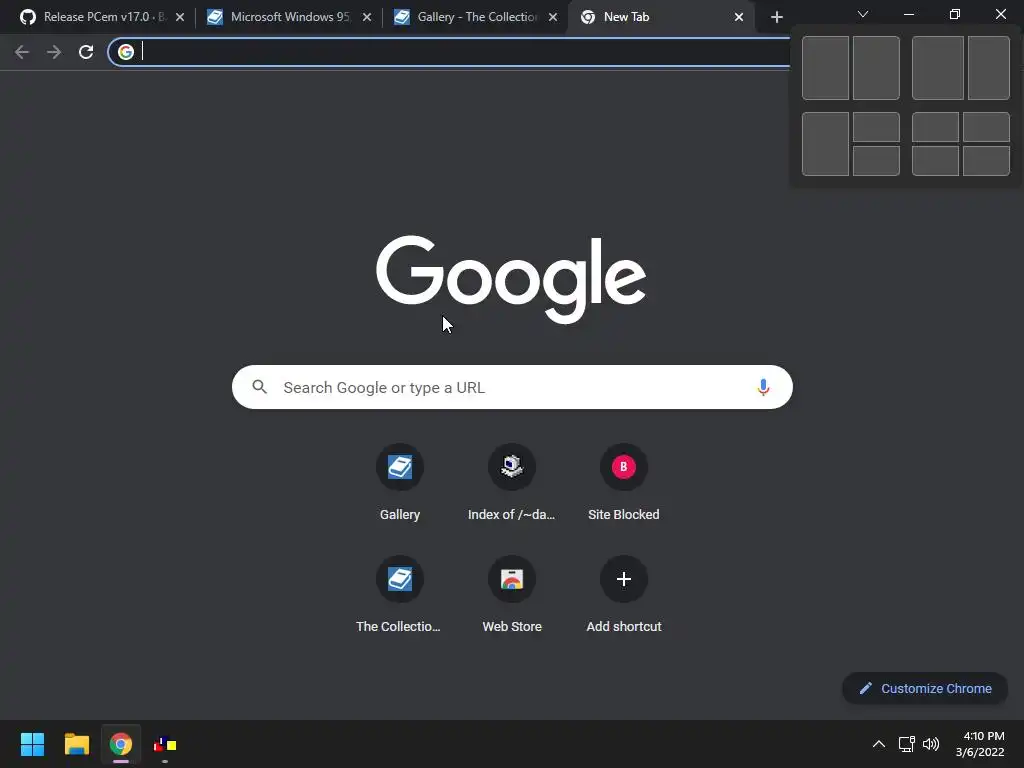Click Chrome icon in taskbar
The height and width of the screenshot is (768, 1024).
121,744
